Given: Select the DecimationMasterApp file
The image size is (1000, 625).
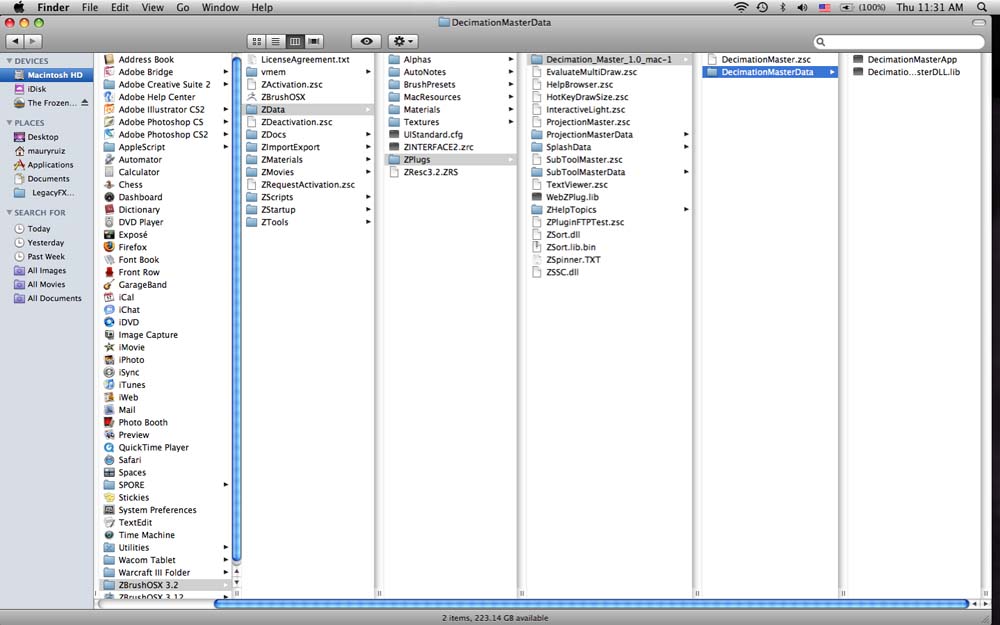Looking at the screenshot, I should pyautogui.click(x=912, y=59).
